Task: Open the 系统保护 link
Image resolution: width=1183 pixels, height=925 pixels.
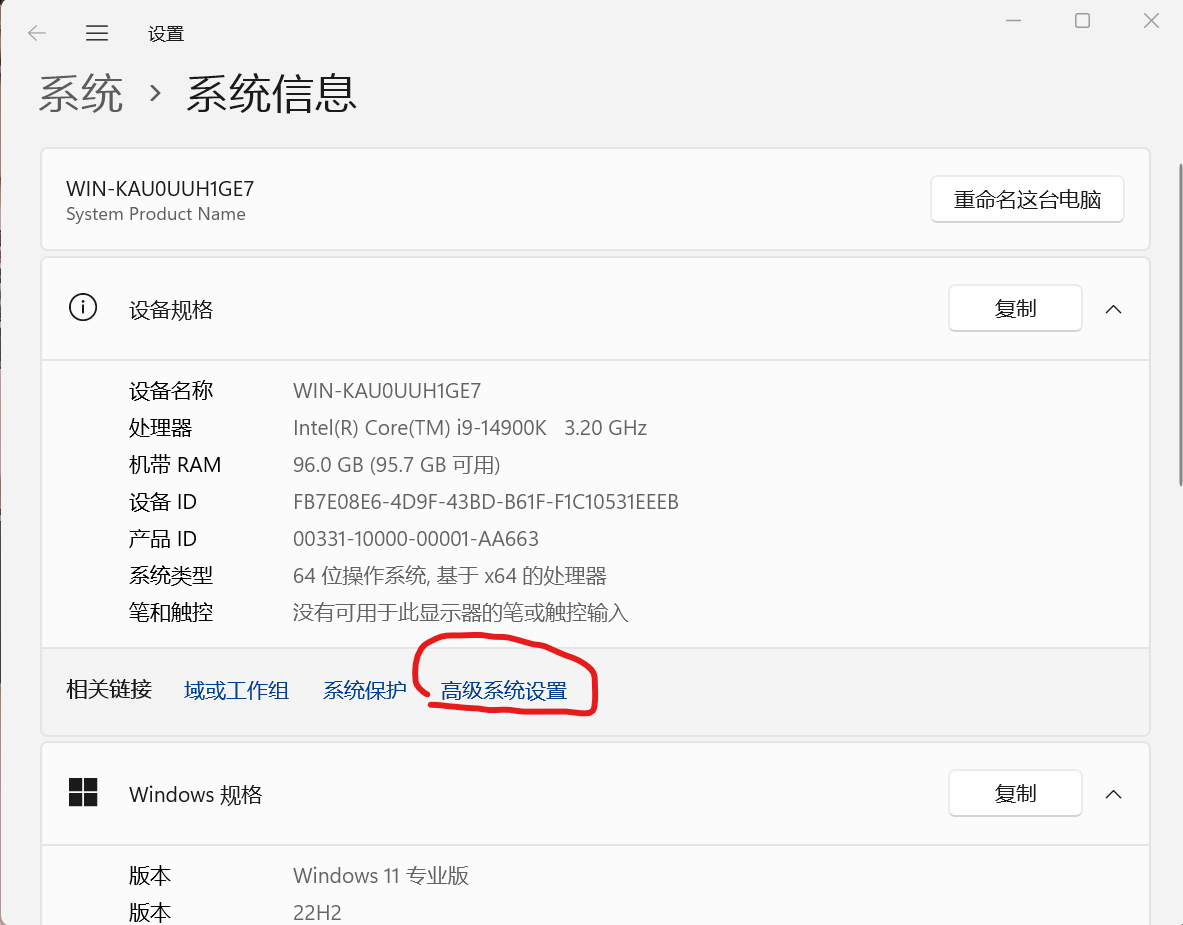Action: [364, 690]
